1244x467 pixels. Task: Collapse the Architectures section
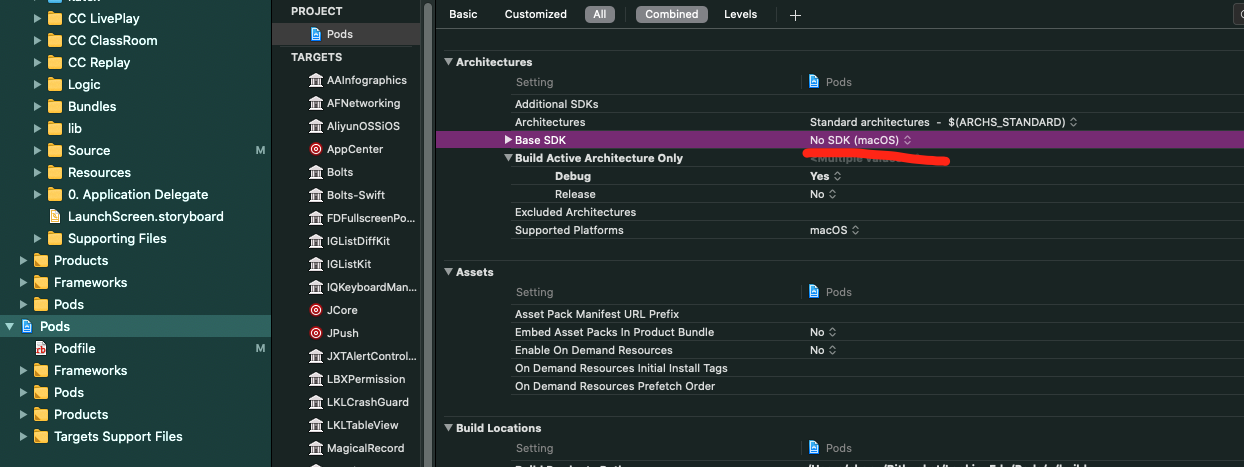pyautogui.click(x=448, y=62)
